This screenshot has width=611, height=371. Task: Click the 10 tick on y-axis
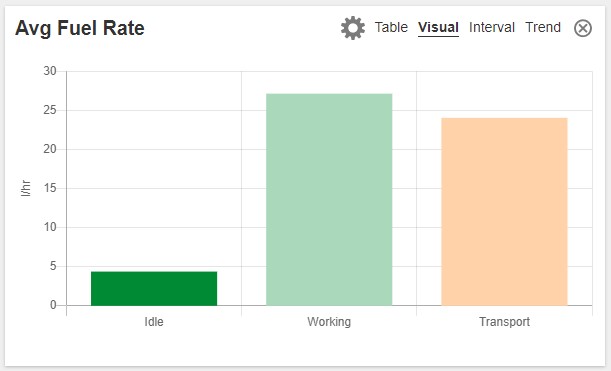[x=50, y=227]
